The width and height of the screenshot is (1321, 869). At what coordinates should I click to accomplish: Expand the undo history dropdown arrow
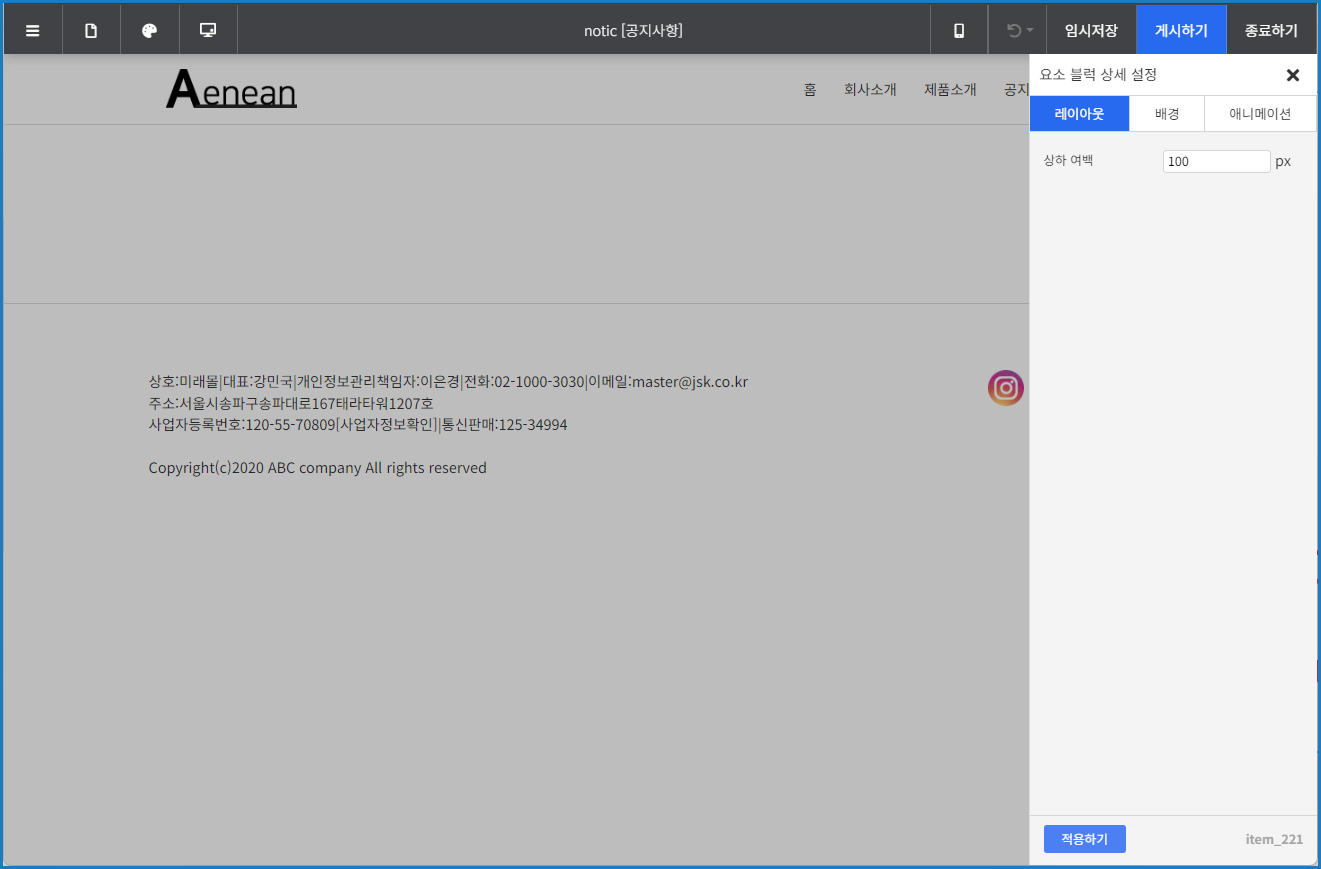[x=1030, y=31]
